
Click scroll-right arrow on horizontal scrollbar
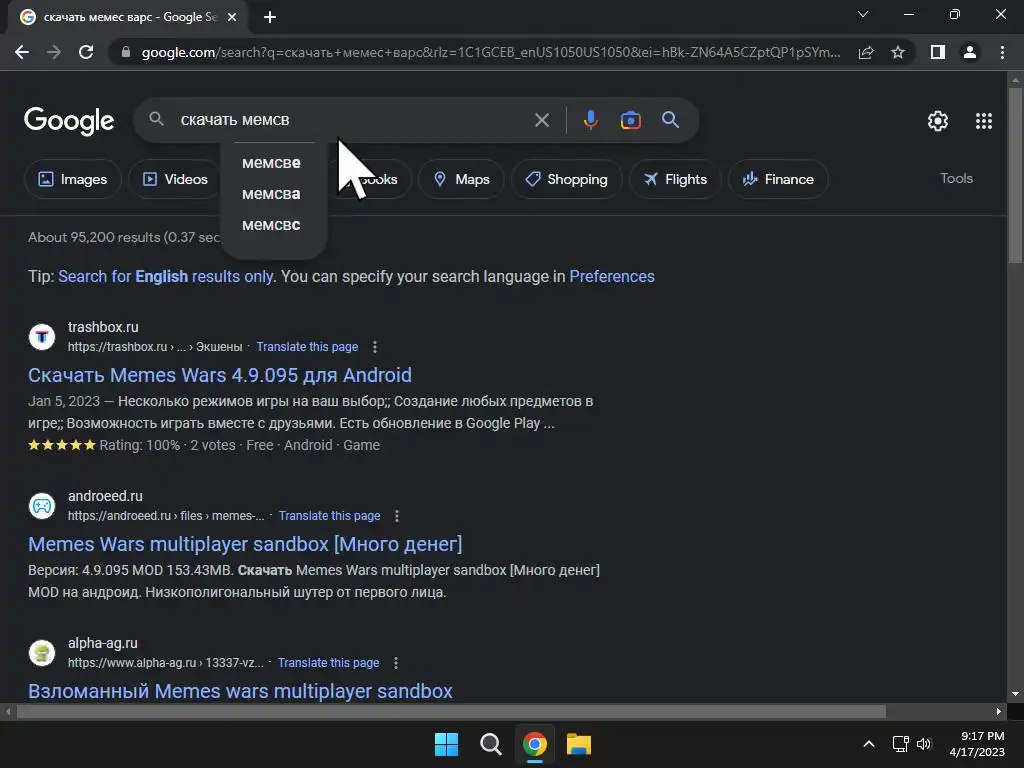pyautogui.click(x=999, y=711)
